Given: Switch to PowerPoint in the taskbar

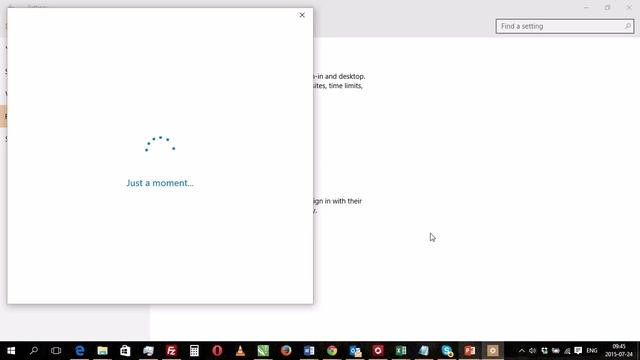Looking at the screenshot, I should point(470,351).
